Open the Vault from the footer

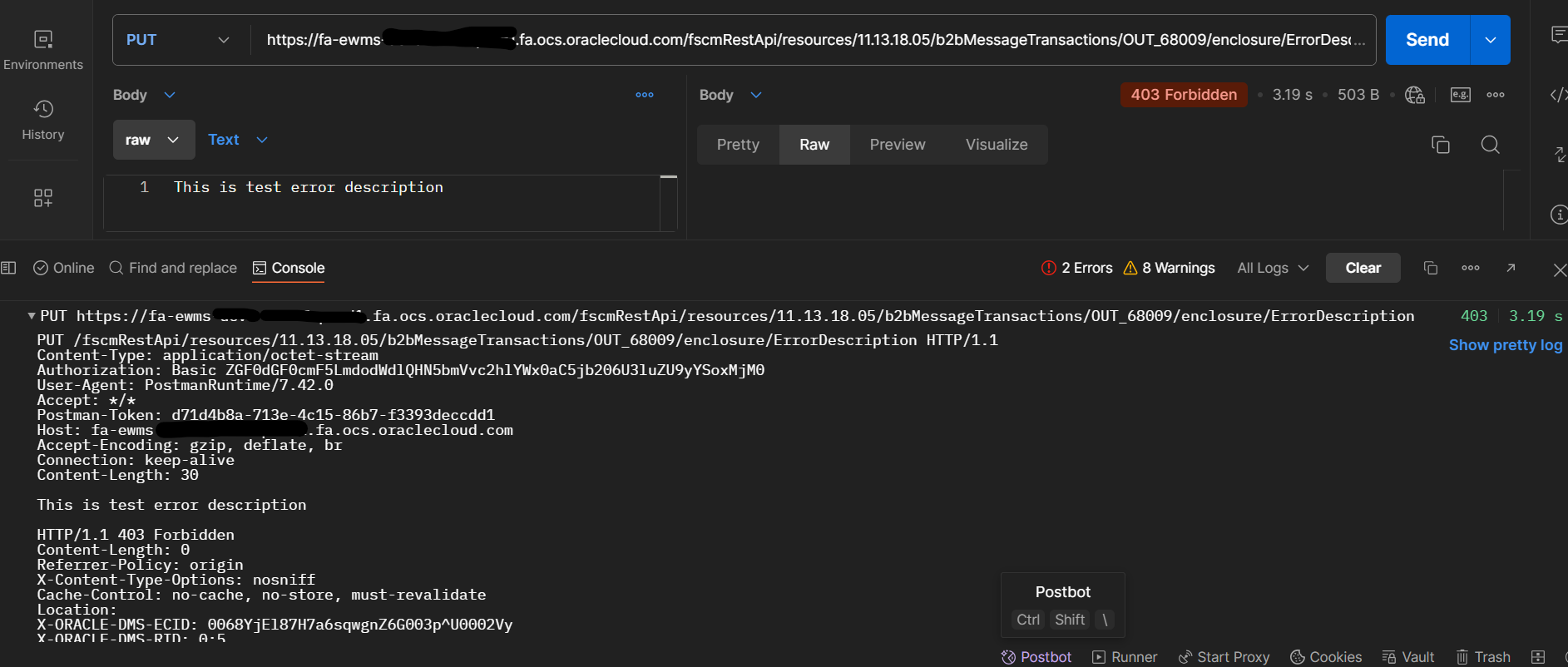click(1408, 657)
